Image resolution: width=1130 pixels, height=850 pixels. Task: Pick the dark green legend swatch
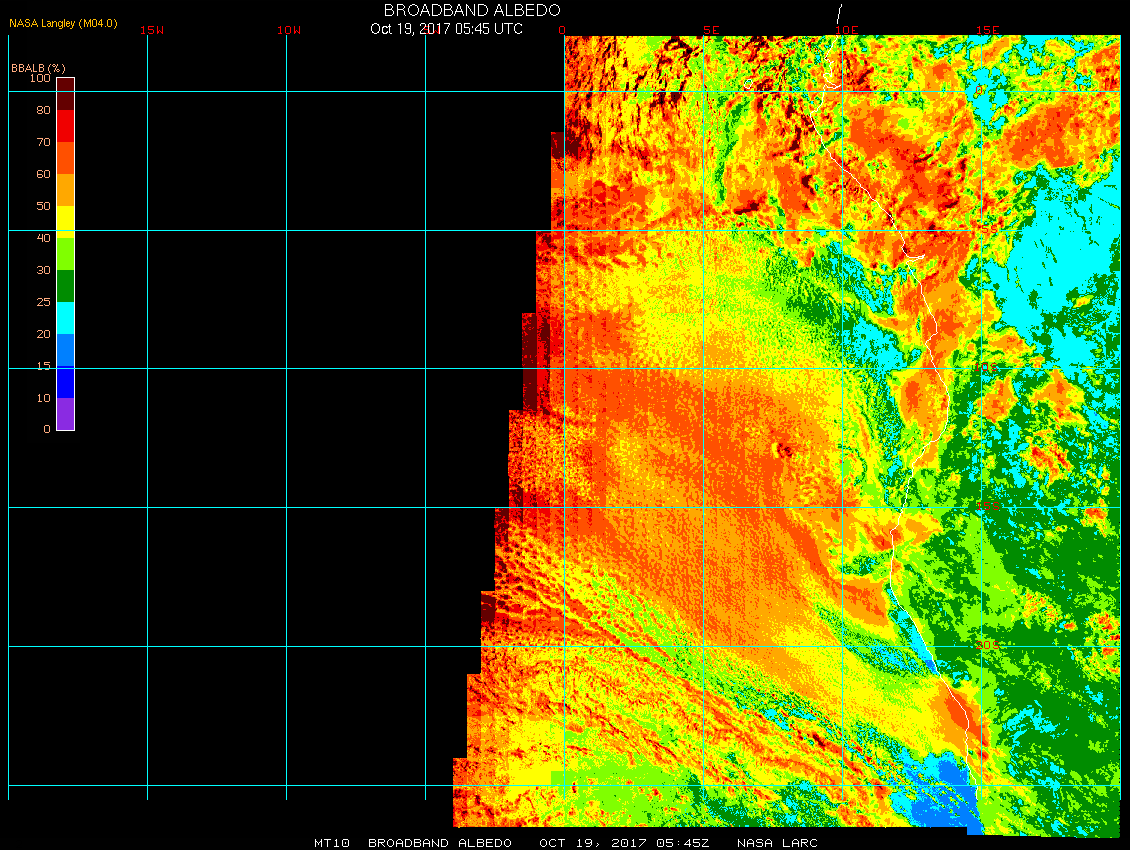tap(65, 286)
